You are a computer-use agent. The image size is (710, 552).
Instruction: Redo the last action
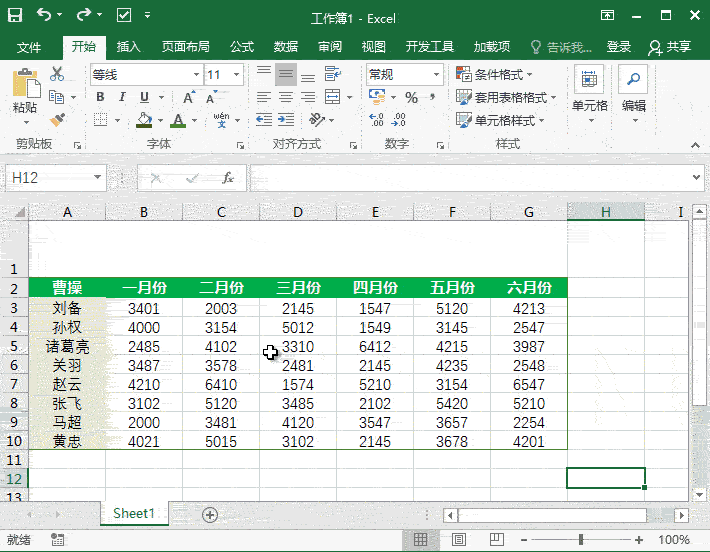(x=83, y=15)
